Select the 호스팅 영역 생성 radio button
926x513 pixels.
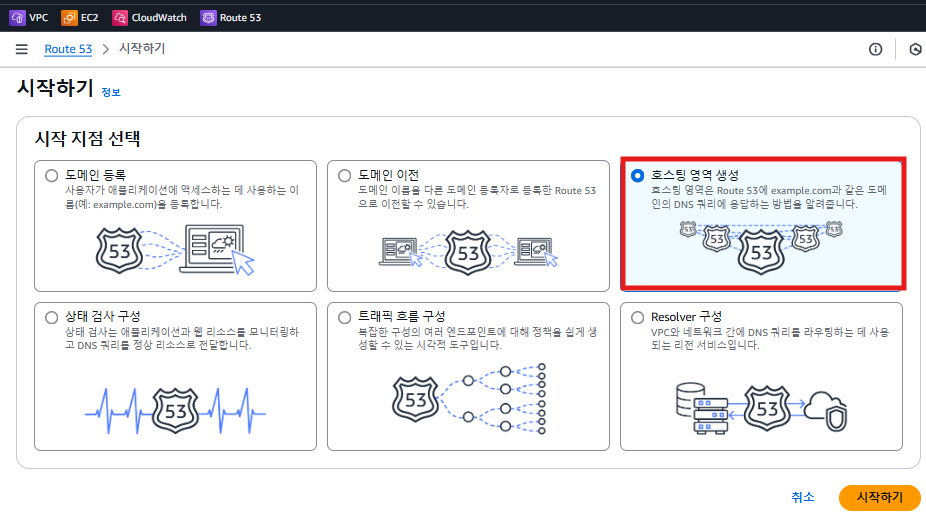point(637,175)
